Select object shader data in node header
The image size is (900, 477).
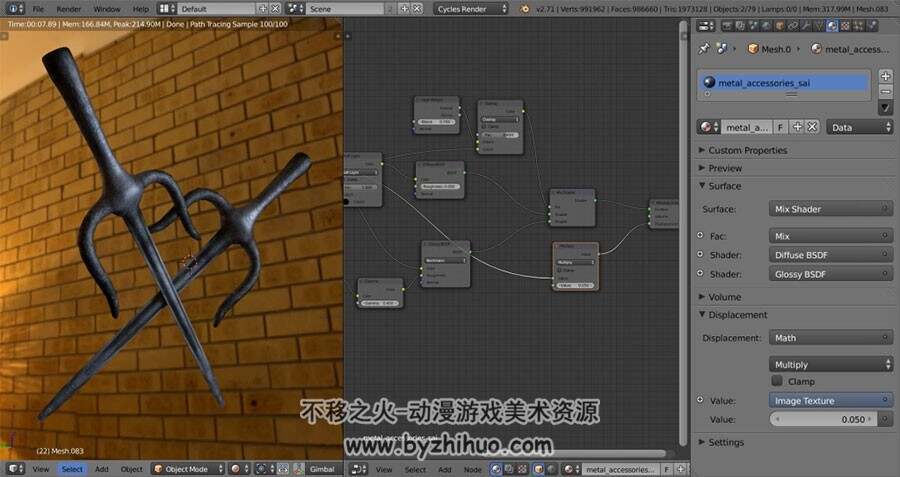point(538,470)
